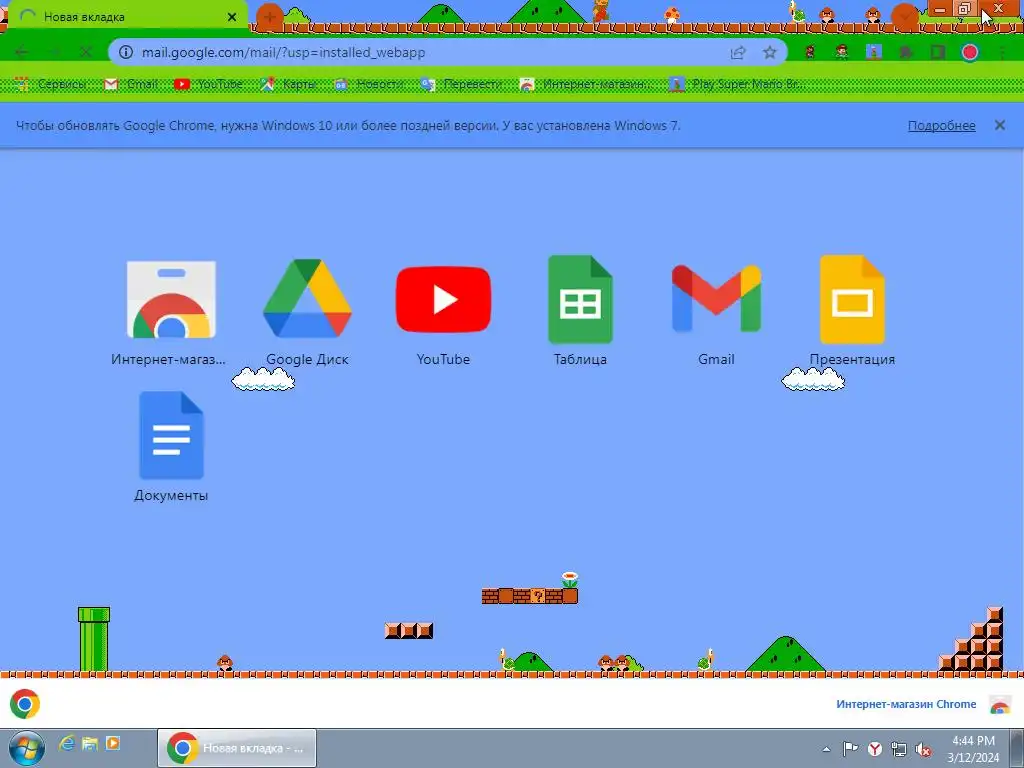This screenshot has height=768, width=1024.
Task: Open the Gmail bookmark in bookmarks bar
Action: (x=131, y=84)
